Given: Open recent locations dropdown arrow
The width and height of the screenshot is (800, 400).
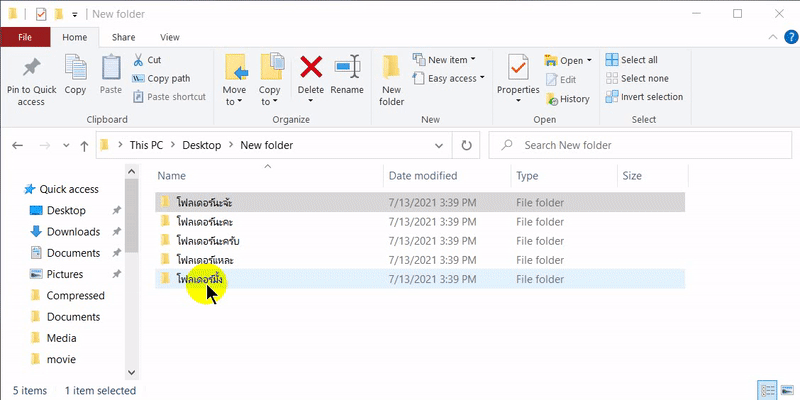Looking at the screenshot, I should pyautogui.click(x=66, y=145).
